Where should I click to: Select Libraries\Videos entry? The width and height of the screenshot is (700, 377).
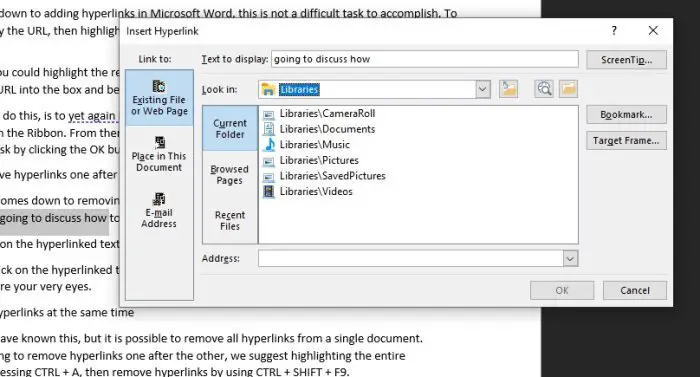(x=316, y=192)
